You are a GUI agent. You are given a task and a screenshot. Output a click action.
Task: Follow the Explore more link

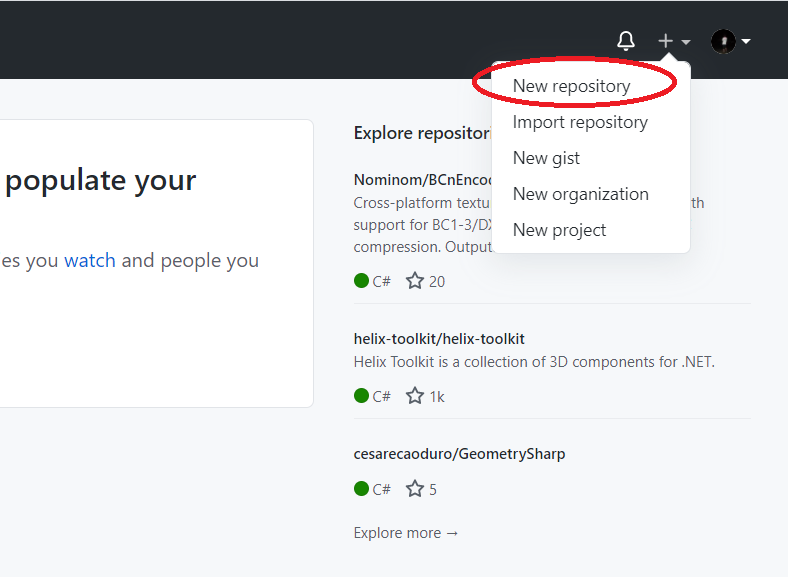(406, 533)
